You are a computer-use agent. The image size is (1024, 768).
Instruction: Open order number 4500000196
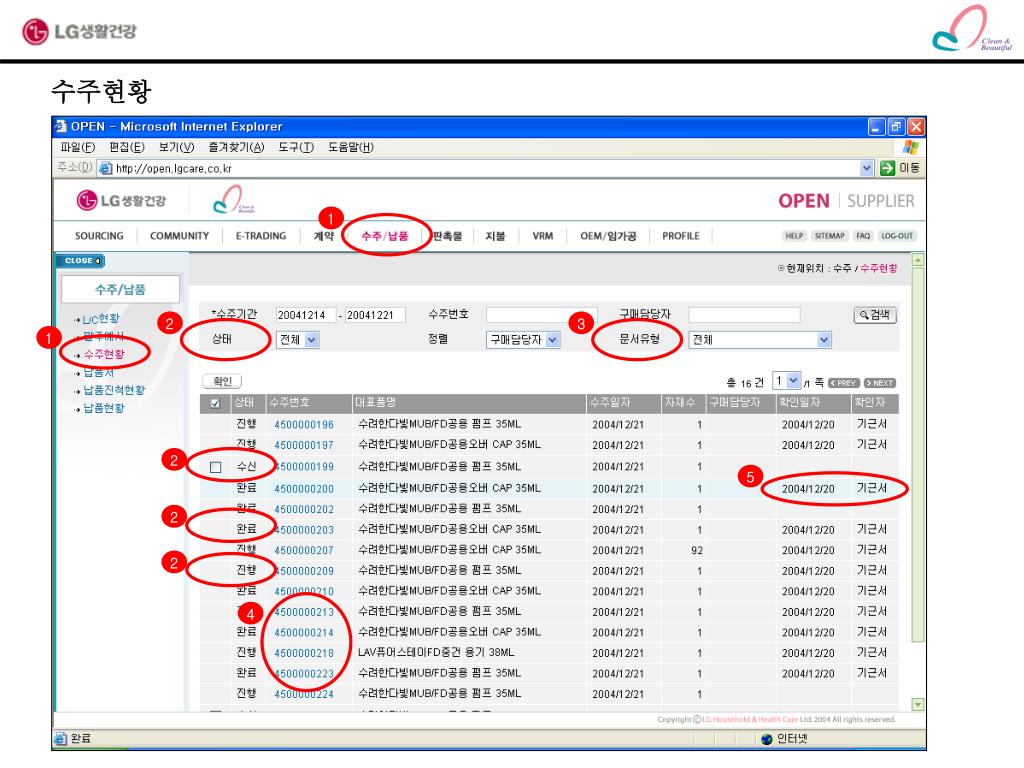(304, 424)
